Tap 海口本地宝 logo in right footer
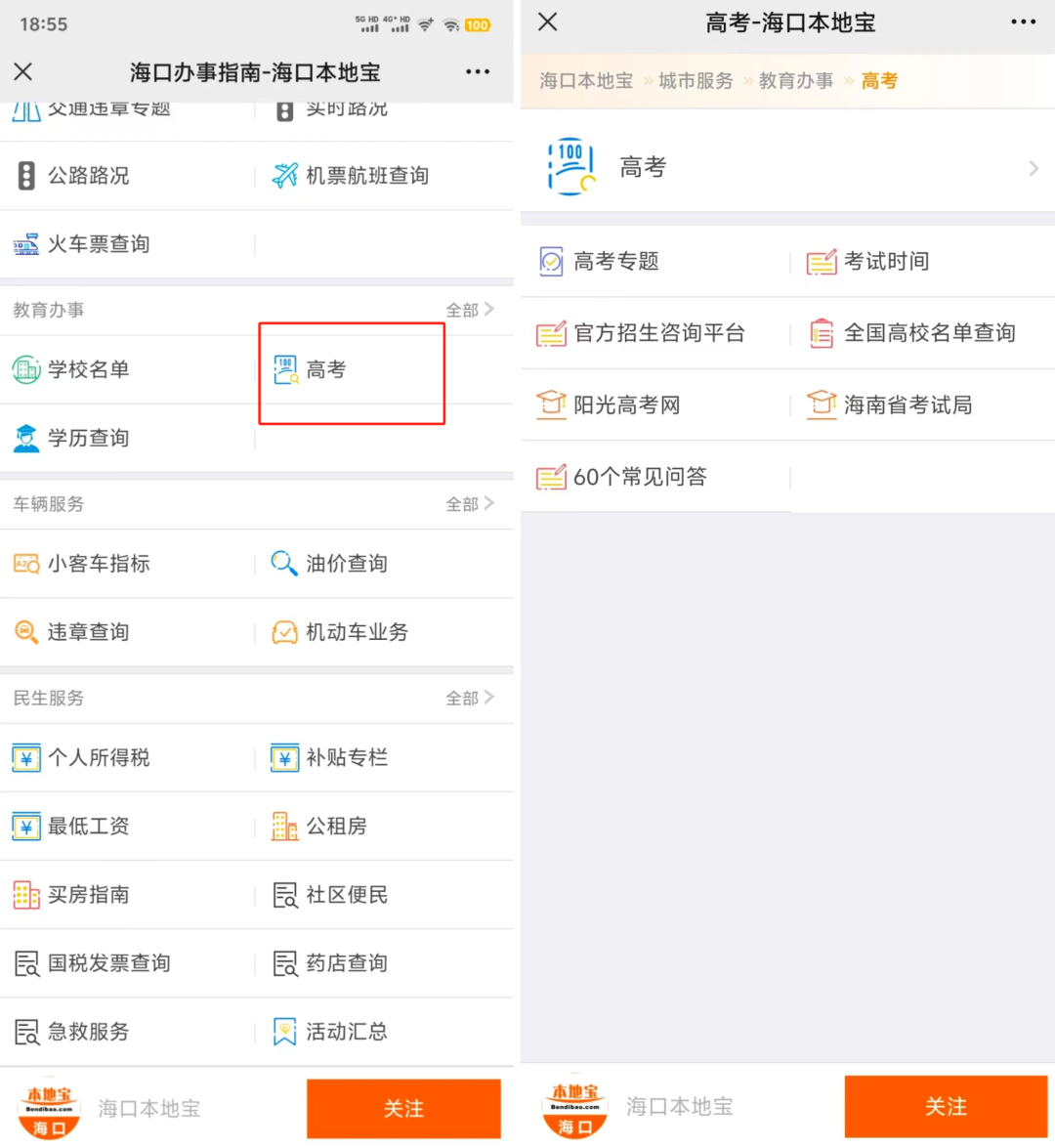 pos(574,1106)
